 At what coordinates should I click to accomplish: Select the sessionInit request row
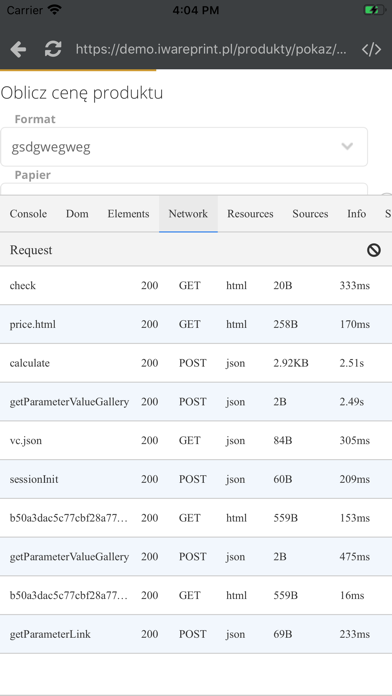196,479
